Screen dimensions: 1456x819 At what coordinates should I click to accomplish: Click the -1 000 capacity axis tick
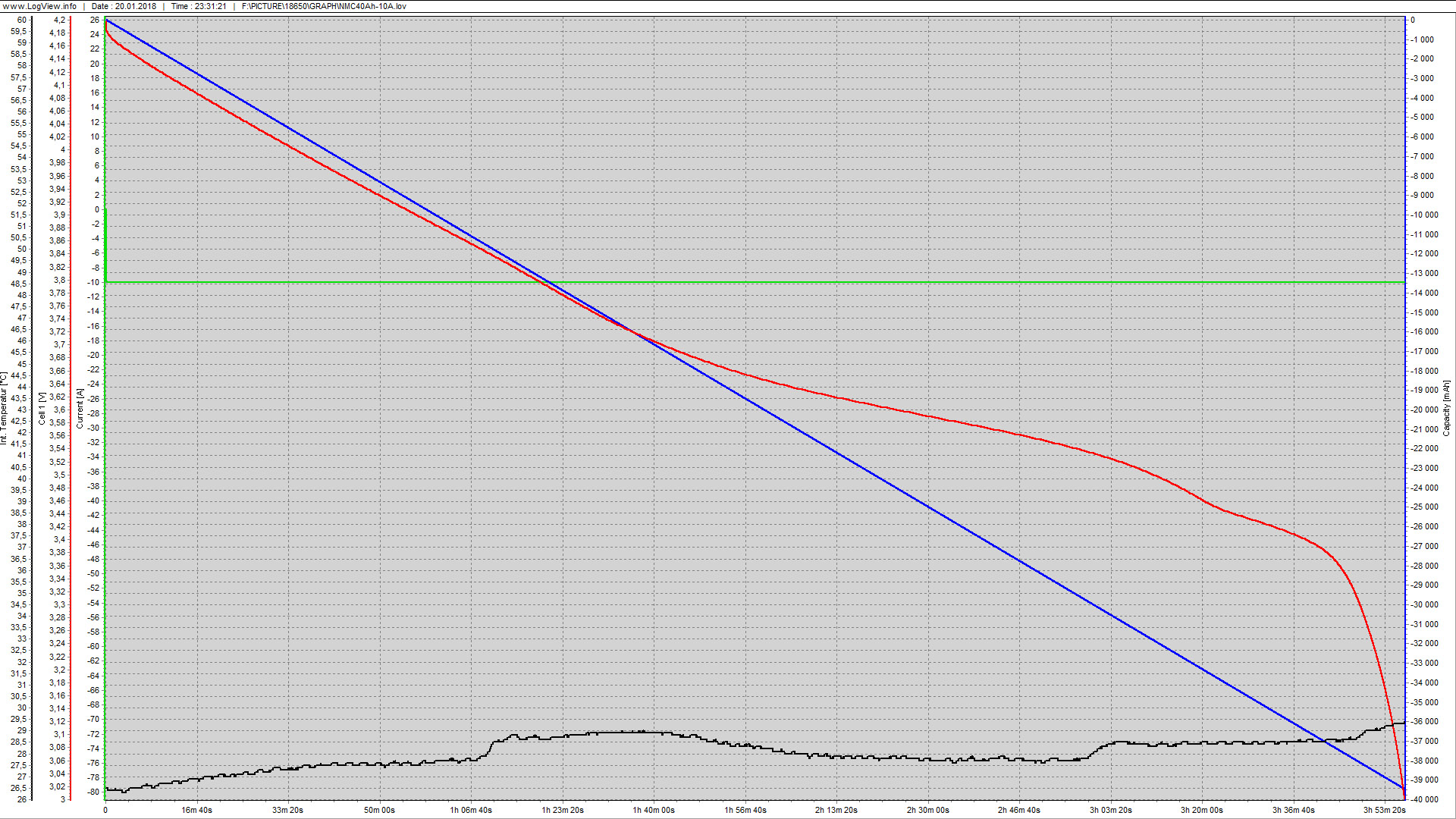[x=1422, y=39]
